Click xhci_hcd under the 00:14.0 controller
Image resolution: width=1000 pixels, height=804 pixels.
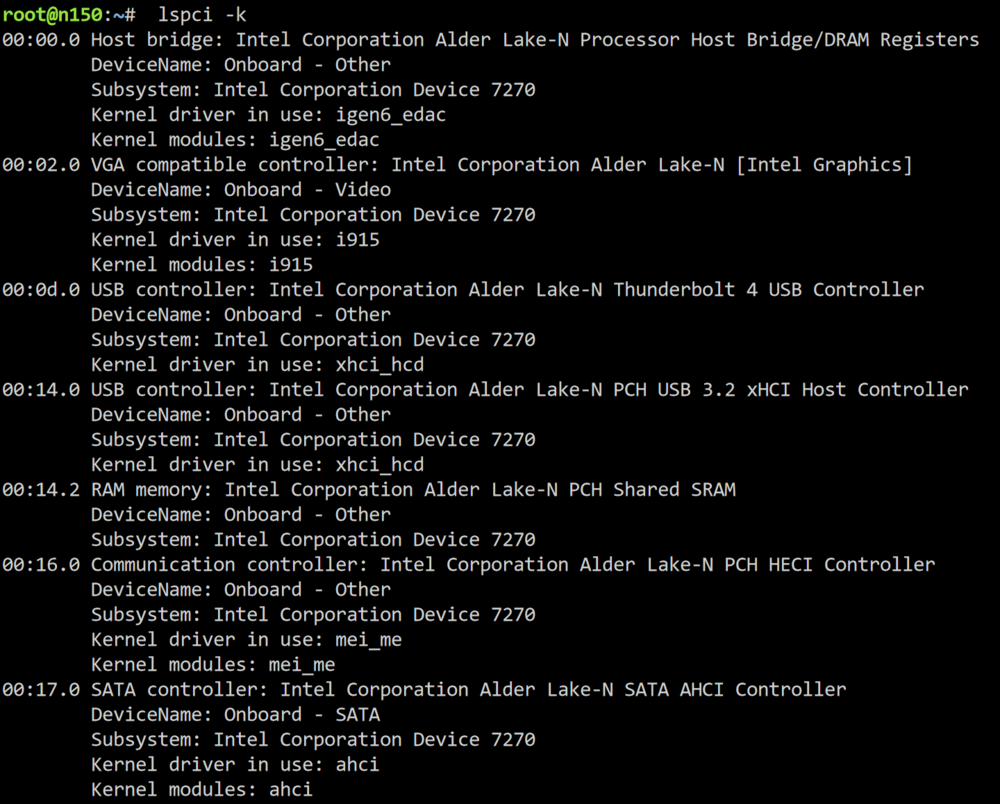click(x=379, y=465)
